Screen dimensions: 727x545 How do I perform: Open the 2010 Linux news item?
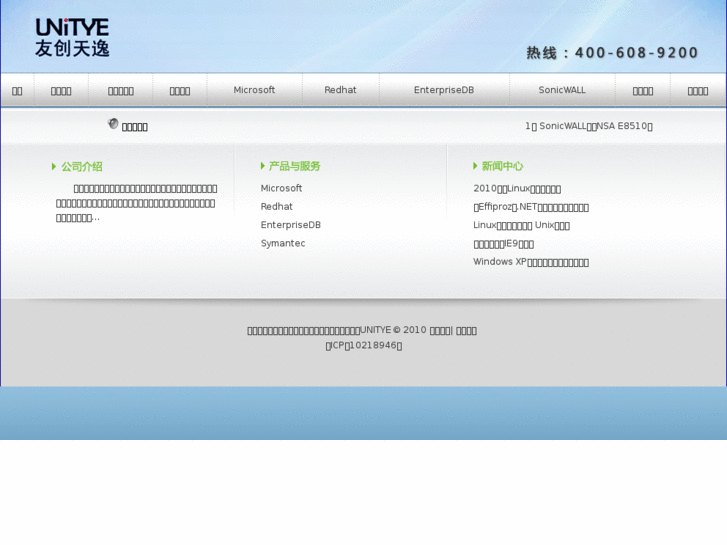coord(517,189)
